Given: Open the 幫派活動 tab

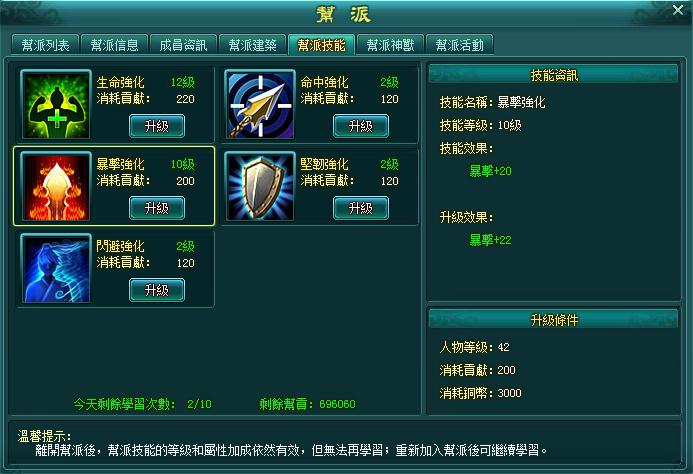Looking at the screenshot, I should point(459,45).
